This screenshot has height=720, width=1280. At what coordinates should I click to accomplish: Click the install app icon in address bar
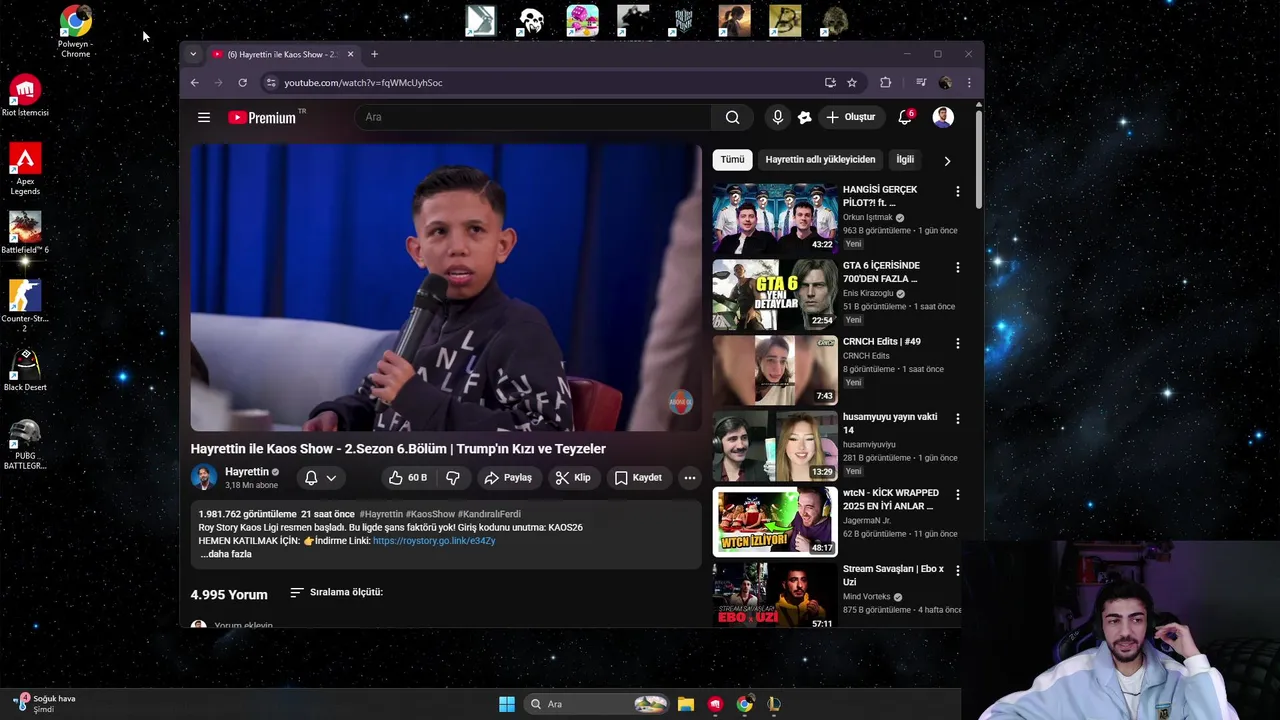(x=830, y=83)
